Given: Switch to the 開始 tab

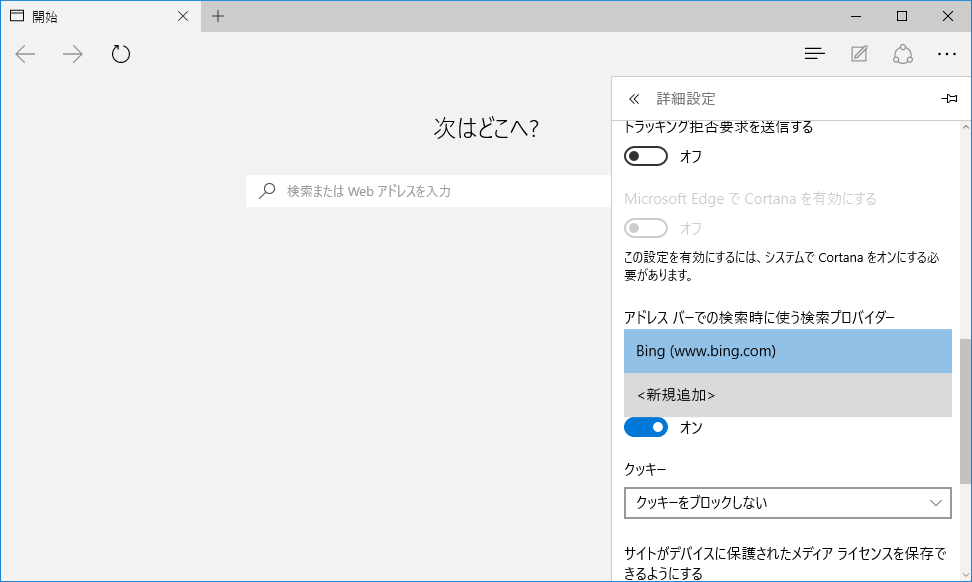Looking at the screenshot, I should tap(90, 16).
